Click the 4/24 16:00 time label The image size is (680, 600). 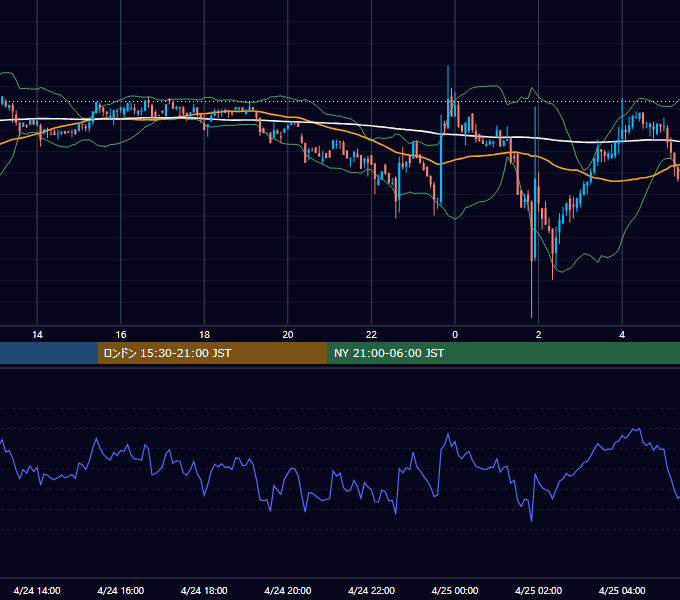click(121, 590)
